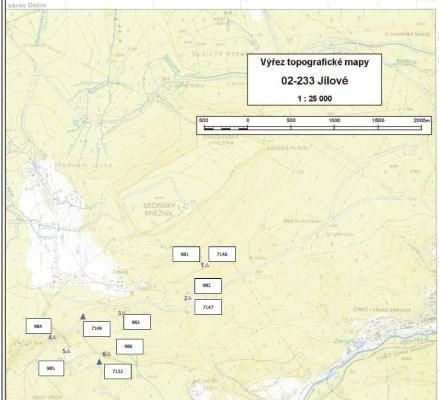Click the '0' mark on the scale bar

[x=248, y=120]
